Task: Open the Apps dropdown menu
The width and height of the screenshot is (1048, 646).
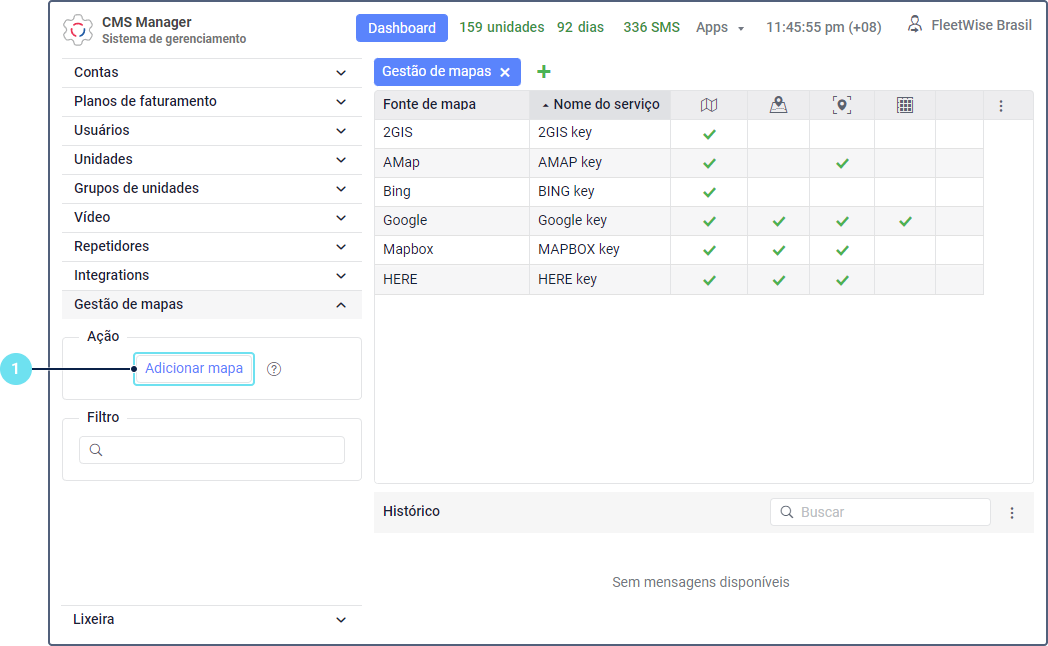Action: pos(719,28)
